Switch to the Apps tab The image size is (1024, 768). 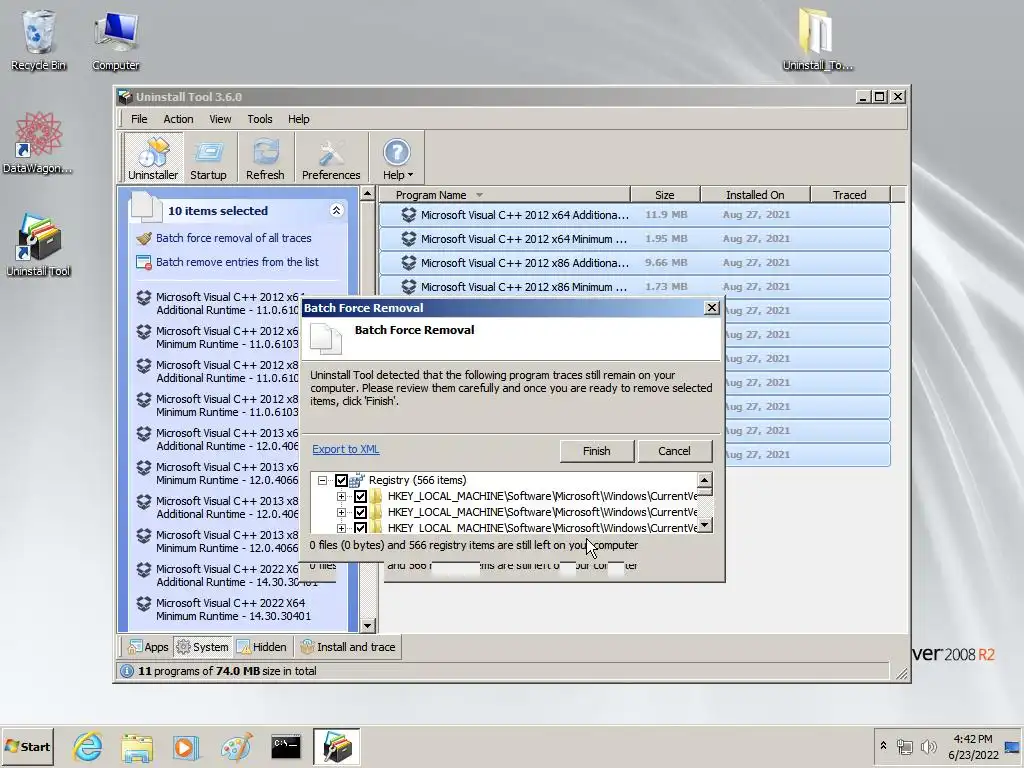[x=148, y=647]
